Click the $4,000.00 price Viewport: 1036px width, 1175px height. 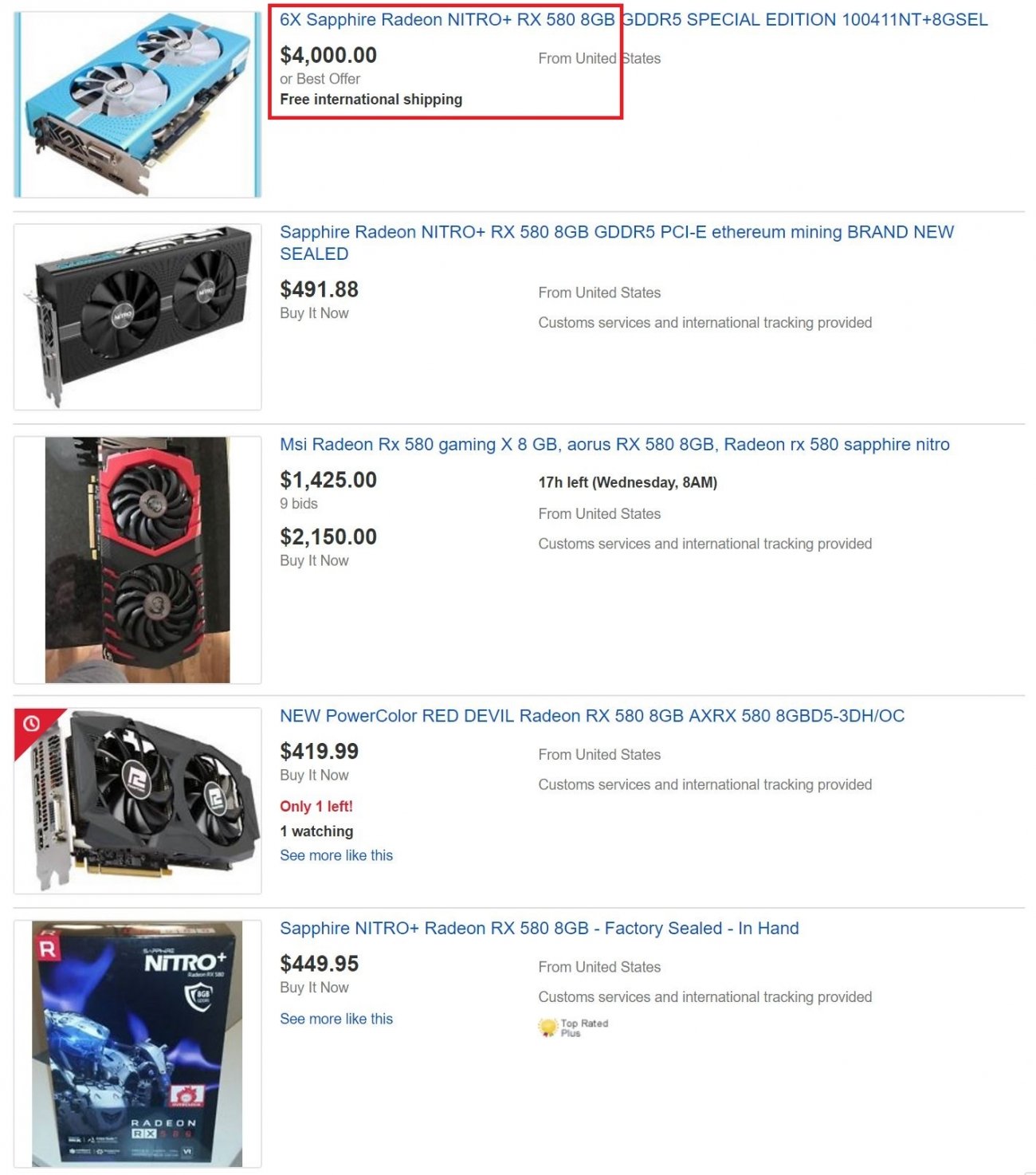click(x=328, y=55)
